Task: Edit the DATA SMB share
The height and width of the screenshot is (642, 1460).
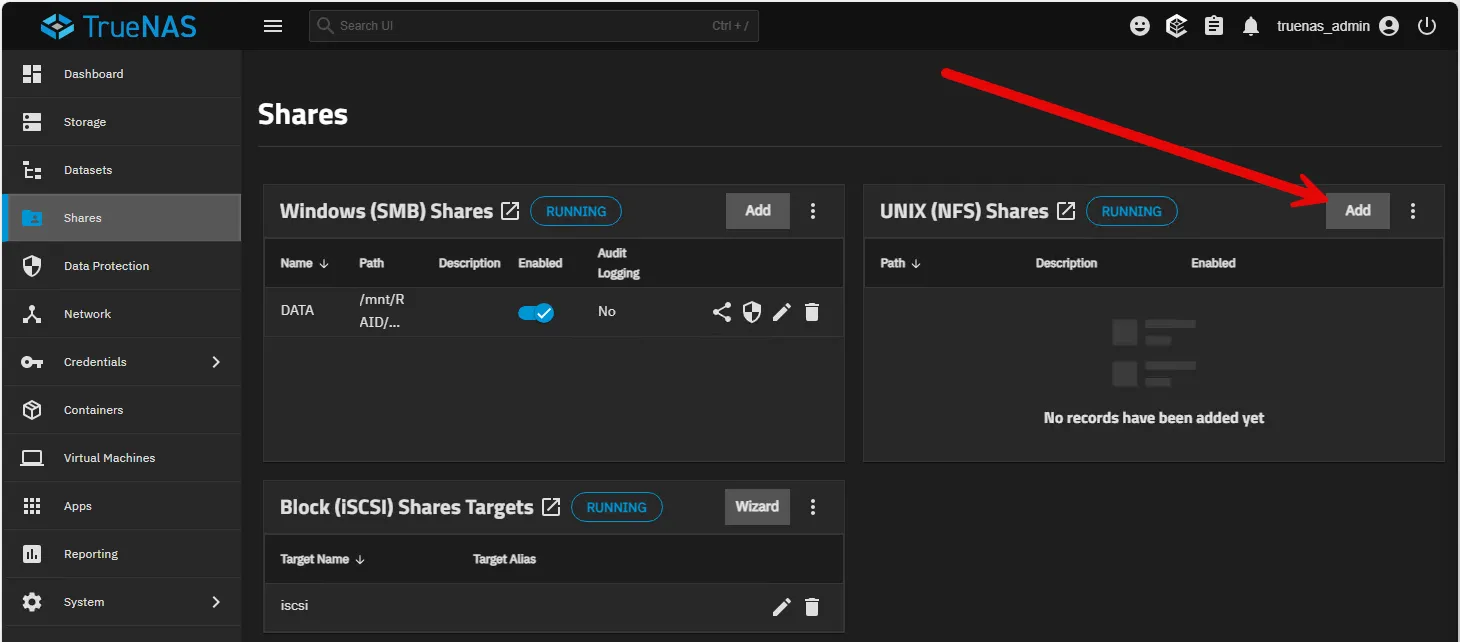Action: 782,312
